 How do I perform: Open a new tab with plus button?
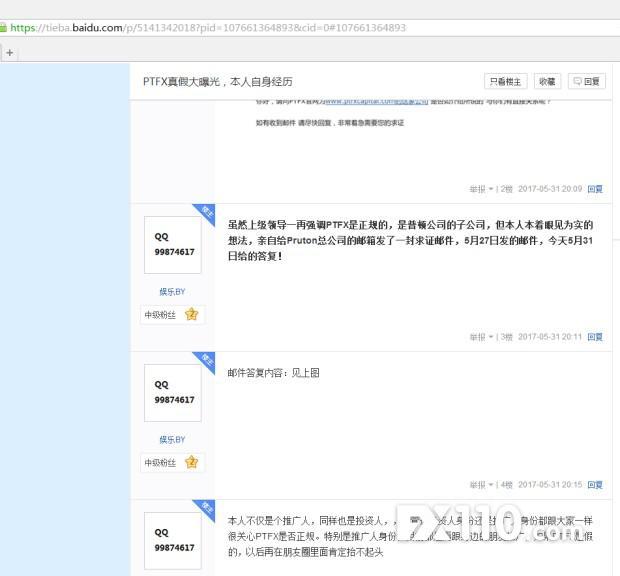pos(9,52)
